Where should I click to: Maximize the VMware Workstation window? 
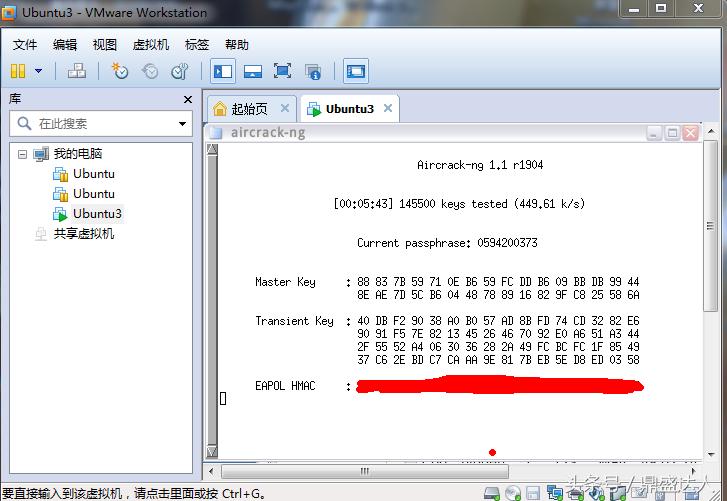coord(661,9)
